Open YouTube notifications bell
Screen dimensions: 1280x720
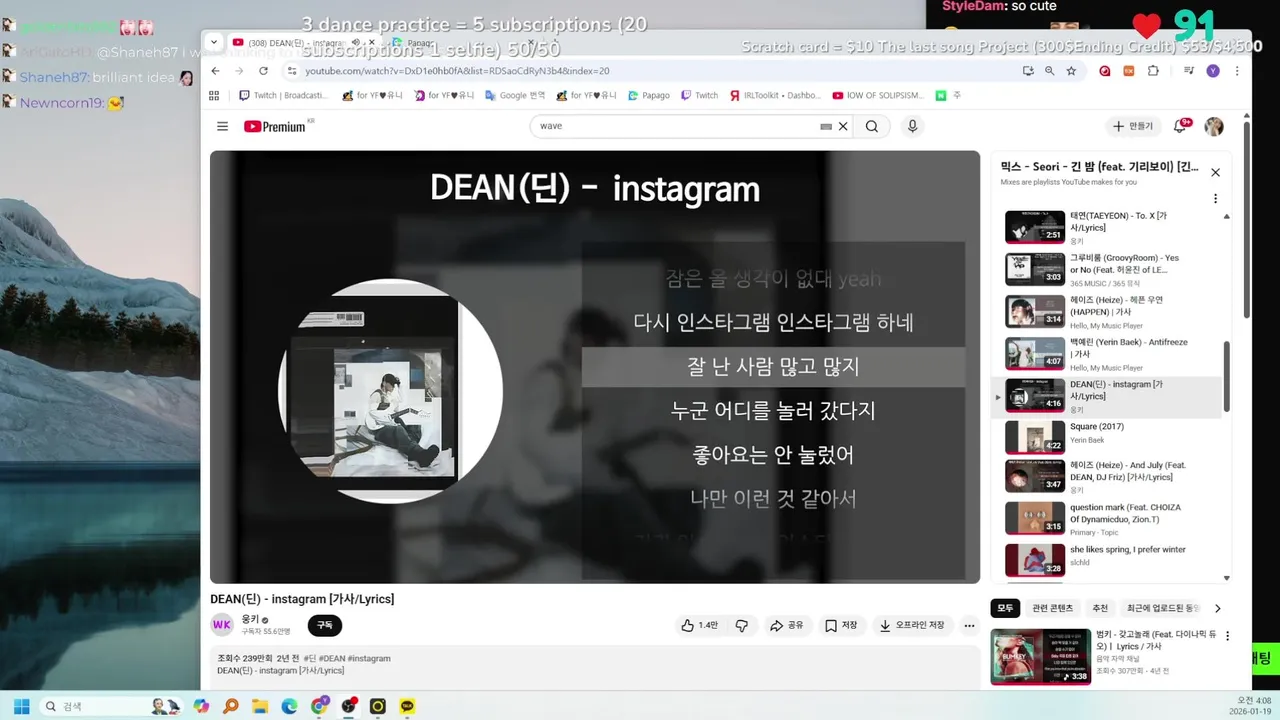[1180, 126]
